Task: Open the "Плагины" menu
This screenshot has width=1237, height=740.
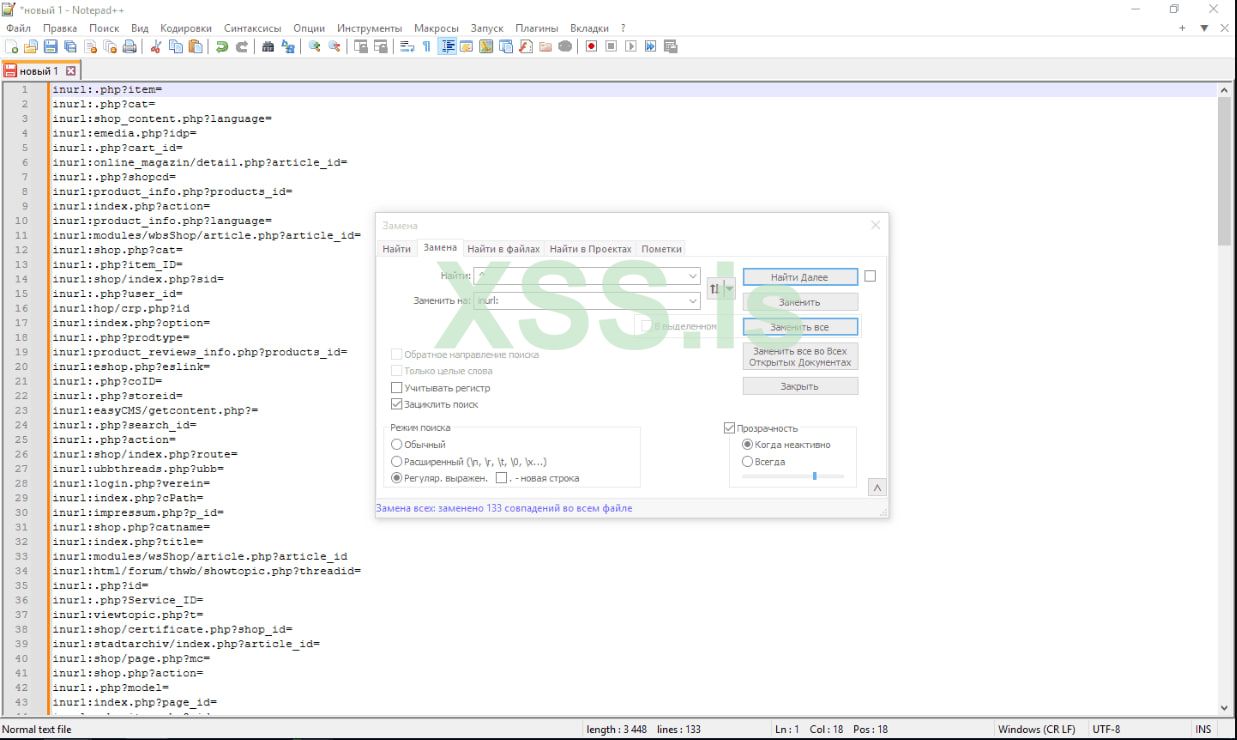Action: coord(537,28)
